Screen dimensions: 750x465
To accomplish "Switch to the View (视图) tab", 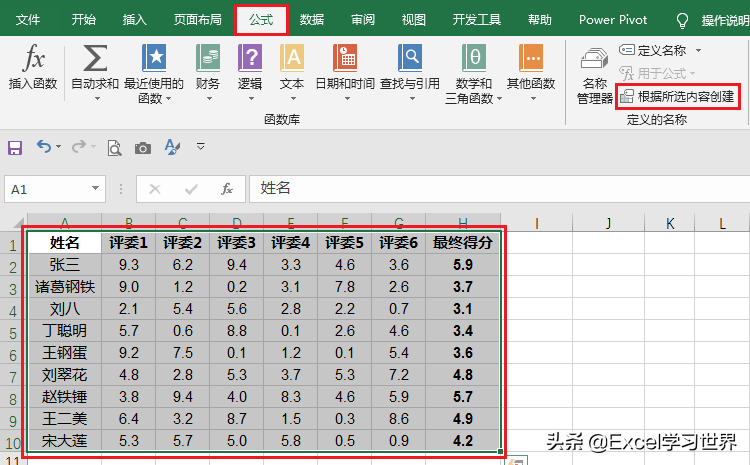I will [x=414, y=20].
